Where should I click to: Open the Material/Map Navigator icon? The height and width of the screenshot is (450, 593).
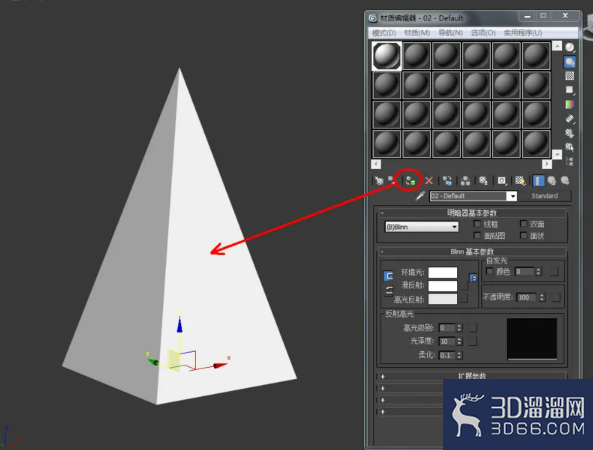[570, 161]
